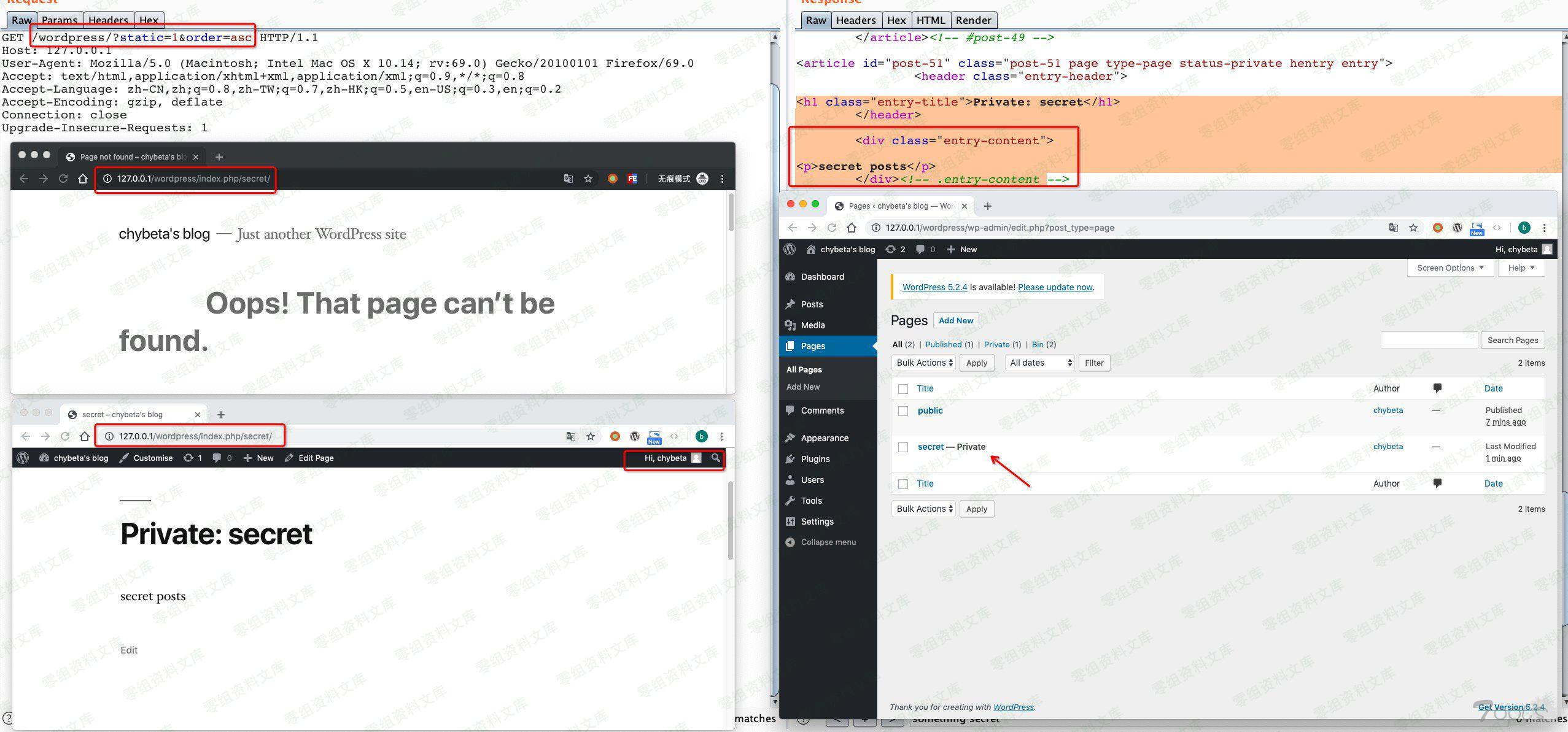The width and height of the screenshot is (1568, 732).
Task: Open the Bin pages filter link
Action: pyautogui.click(x=1038, y=344)
